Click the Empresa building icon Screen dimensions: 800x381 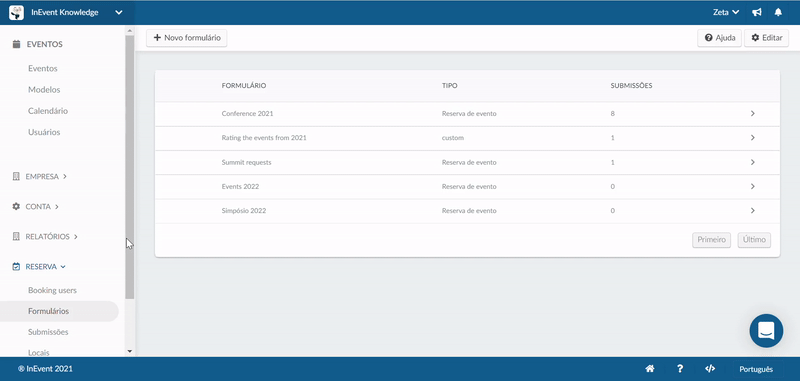click(16, 176)
